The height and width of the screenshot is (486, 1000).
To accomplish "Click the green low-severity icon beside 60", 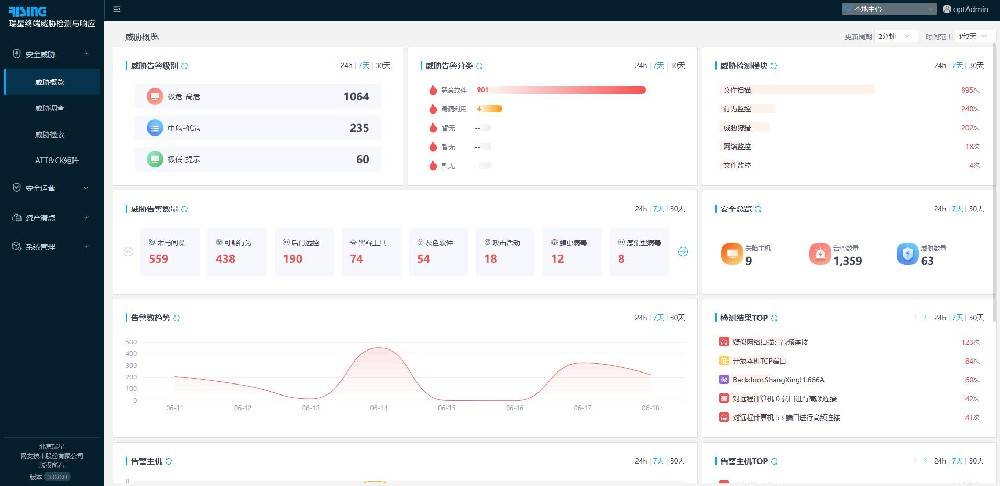I will pyautogui.click(x=154, y=159).
